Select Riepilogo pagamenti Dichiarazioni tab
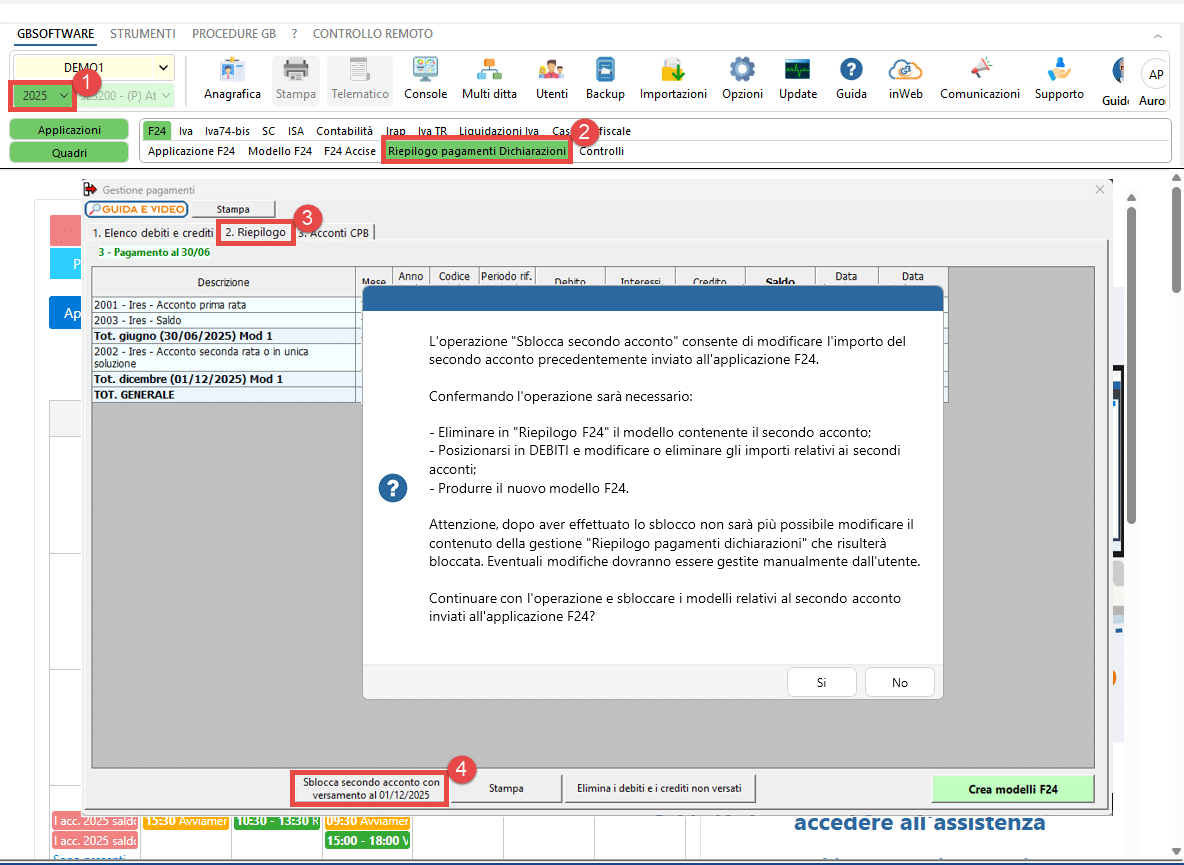This screenshot has height=865, width=1184. pos(476,151)
